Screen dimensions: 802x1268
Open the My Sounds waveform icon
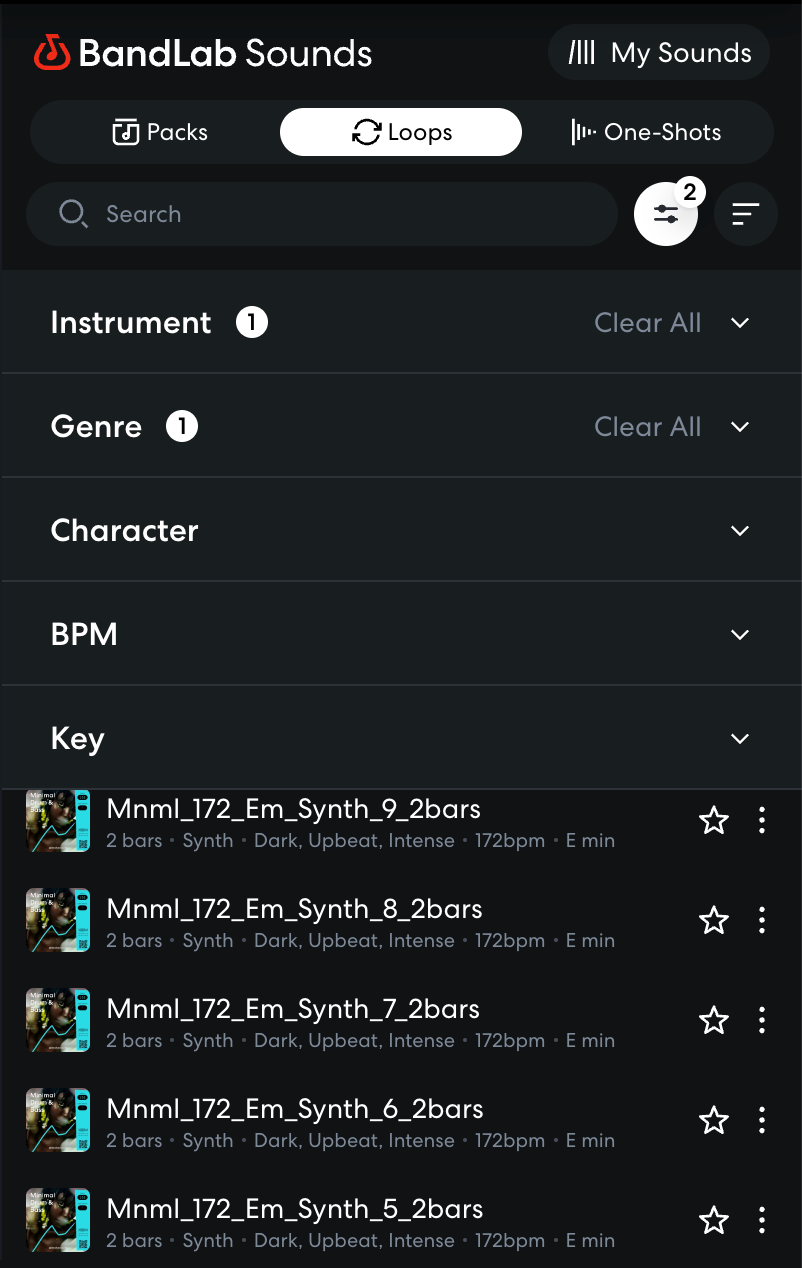[584, 51]
